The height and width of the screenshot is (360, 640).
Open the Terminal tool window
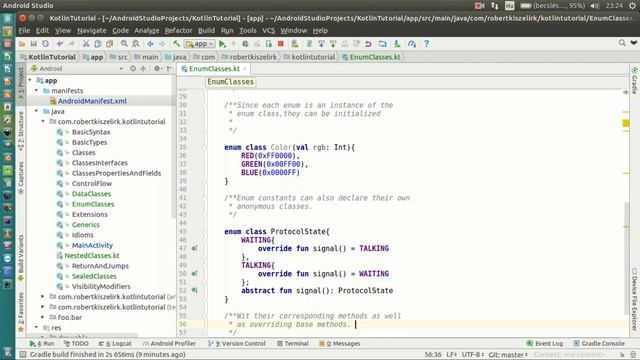[x=293, y=344]
